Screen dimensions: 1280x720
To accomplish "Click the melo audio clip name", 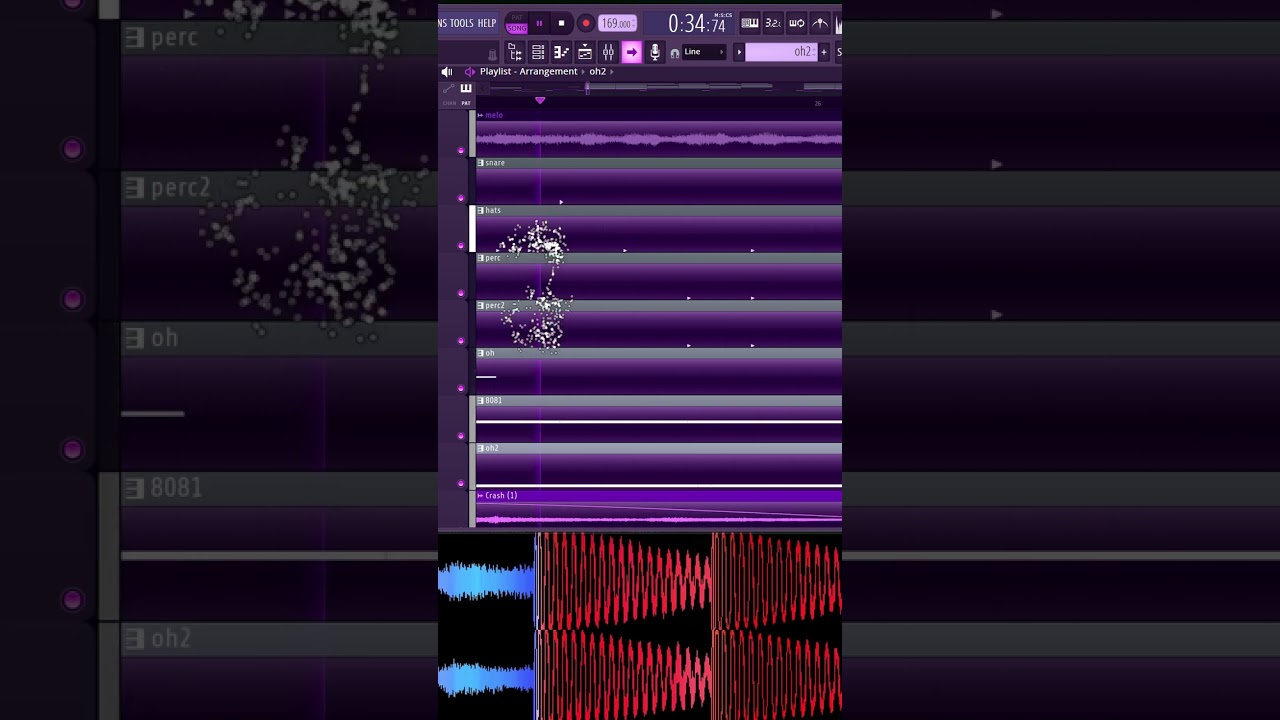I will 494,115.
